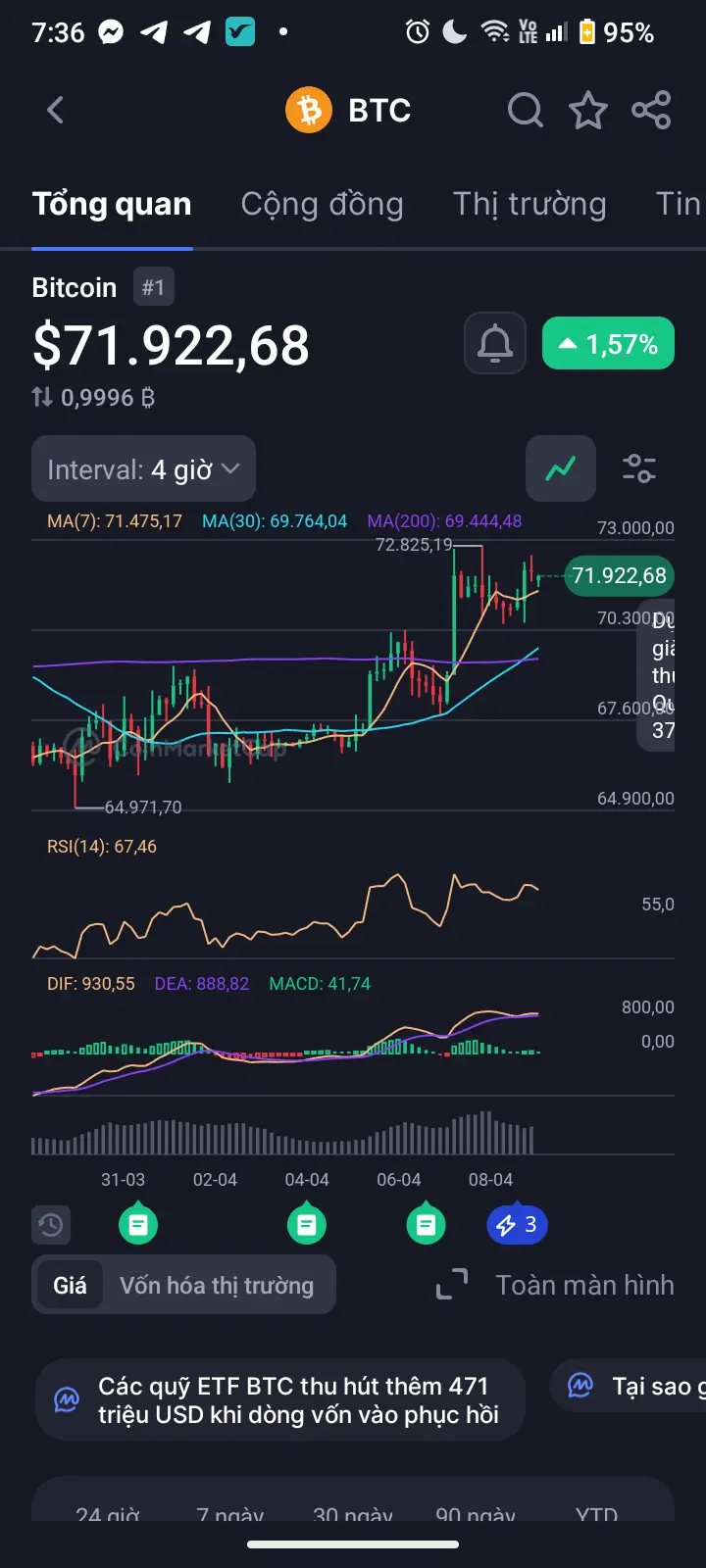Screen dimensions: 706x1568
Task: Switch to the Cộng đồng tab
Action: 323,204
